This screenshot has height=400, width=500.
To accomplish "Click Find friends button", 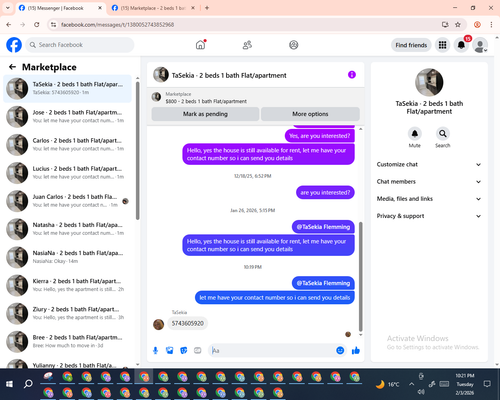I will tap(411, 45).
